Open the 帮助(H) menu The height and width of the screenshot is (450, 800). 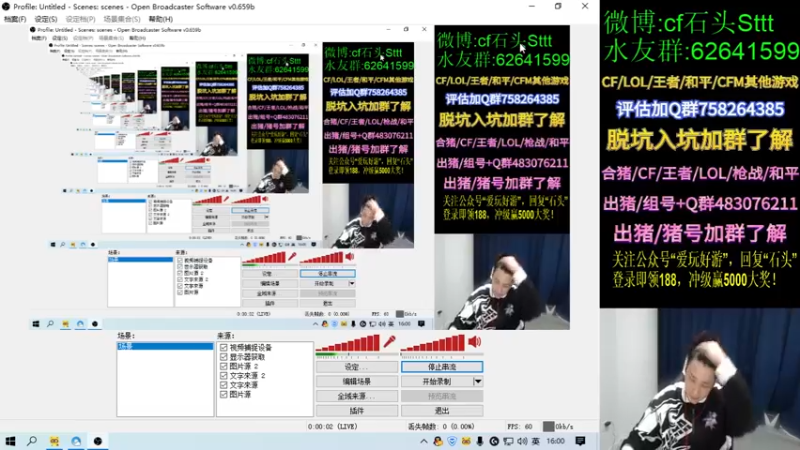[160, 19]
